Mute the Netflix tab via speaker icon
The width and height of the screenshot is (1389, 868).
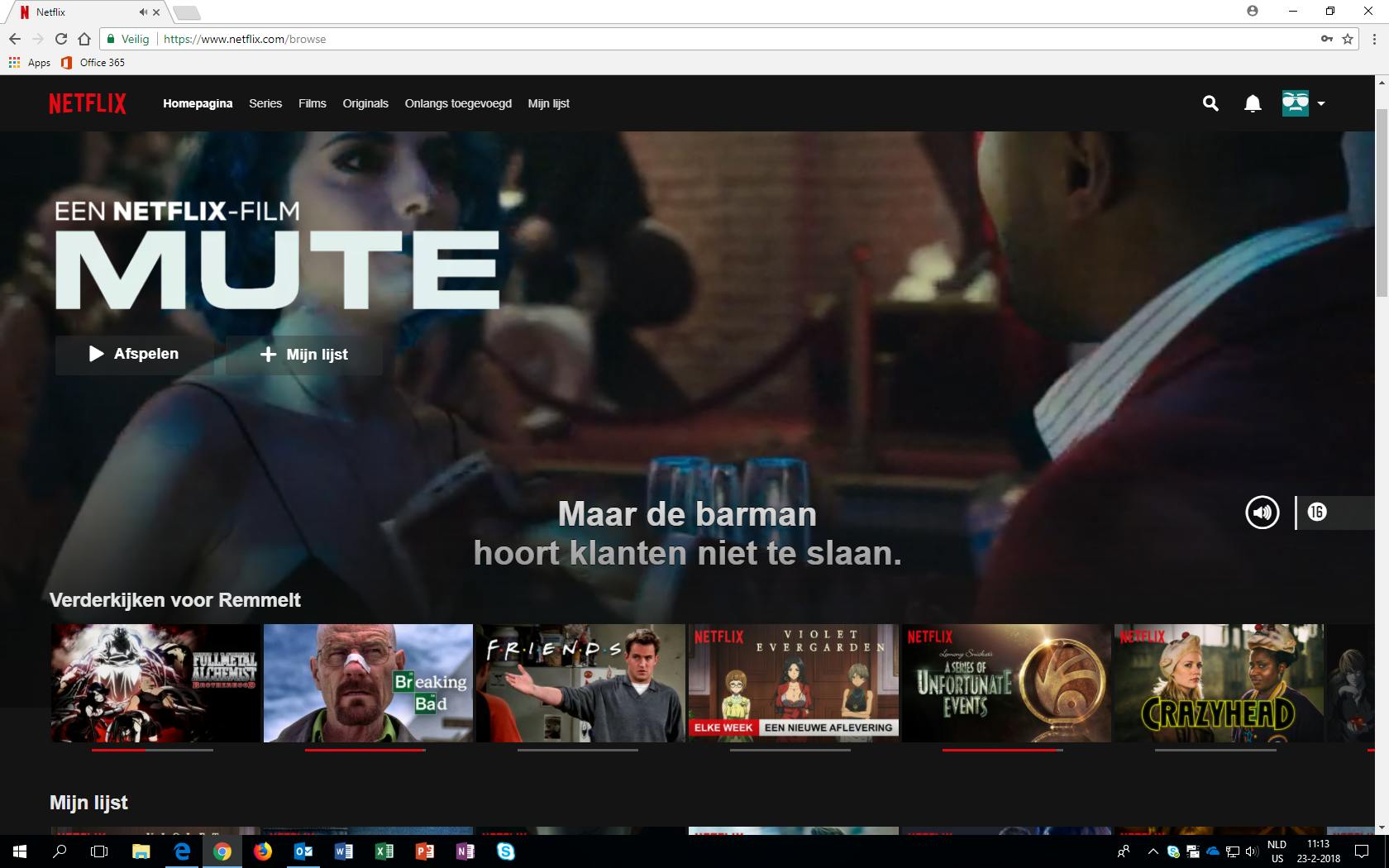point(143,12)
